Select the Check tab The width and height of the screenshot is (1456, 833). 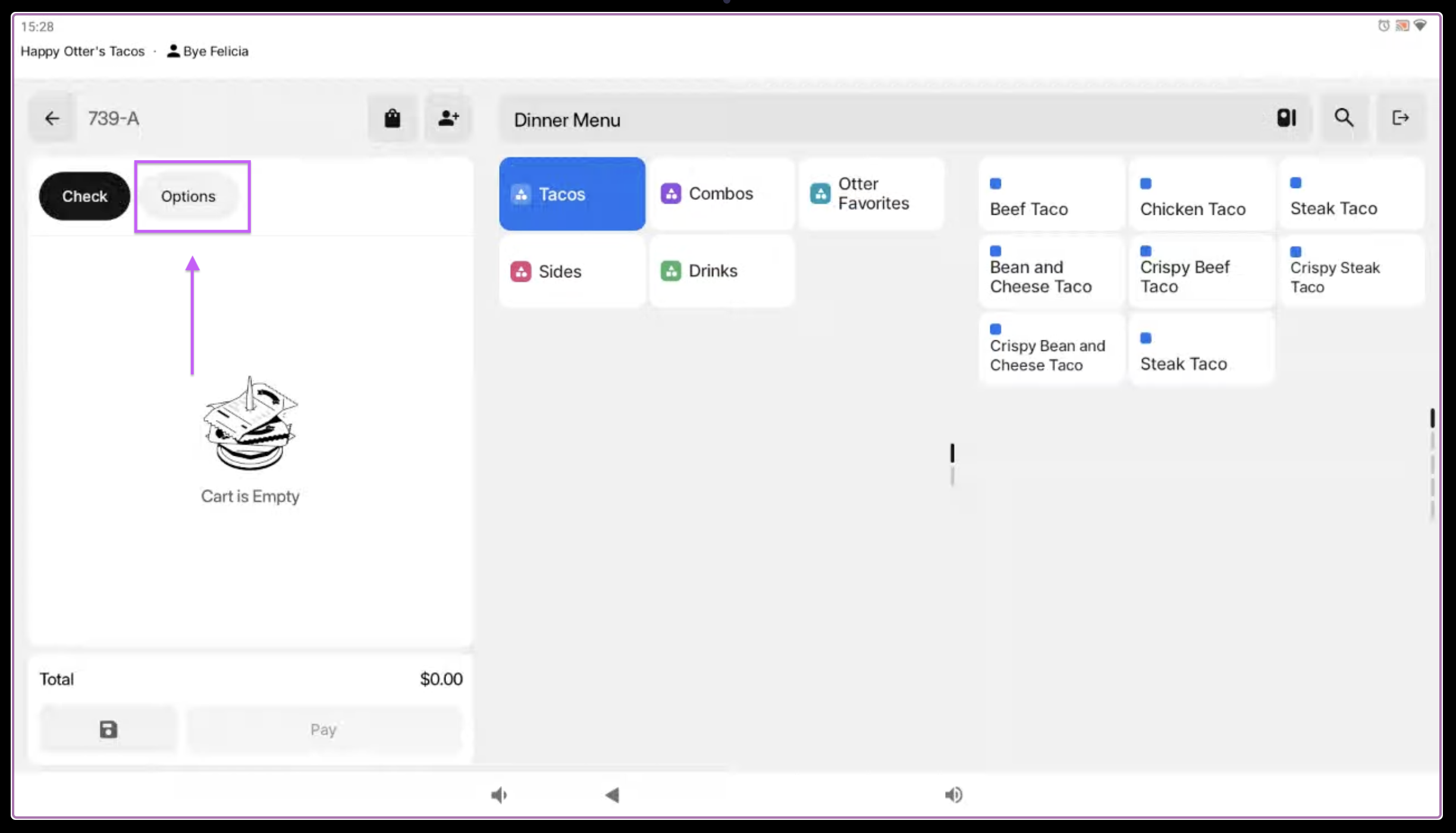[x=84, y=196]
